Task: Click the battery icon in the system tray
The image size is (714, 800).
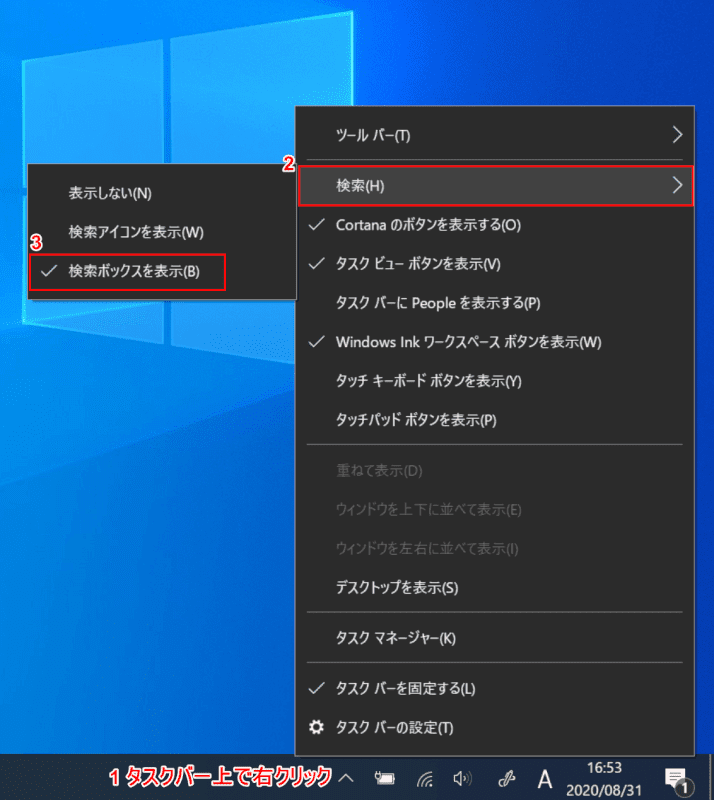Action: coord(385,778)
